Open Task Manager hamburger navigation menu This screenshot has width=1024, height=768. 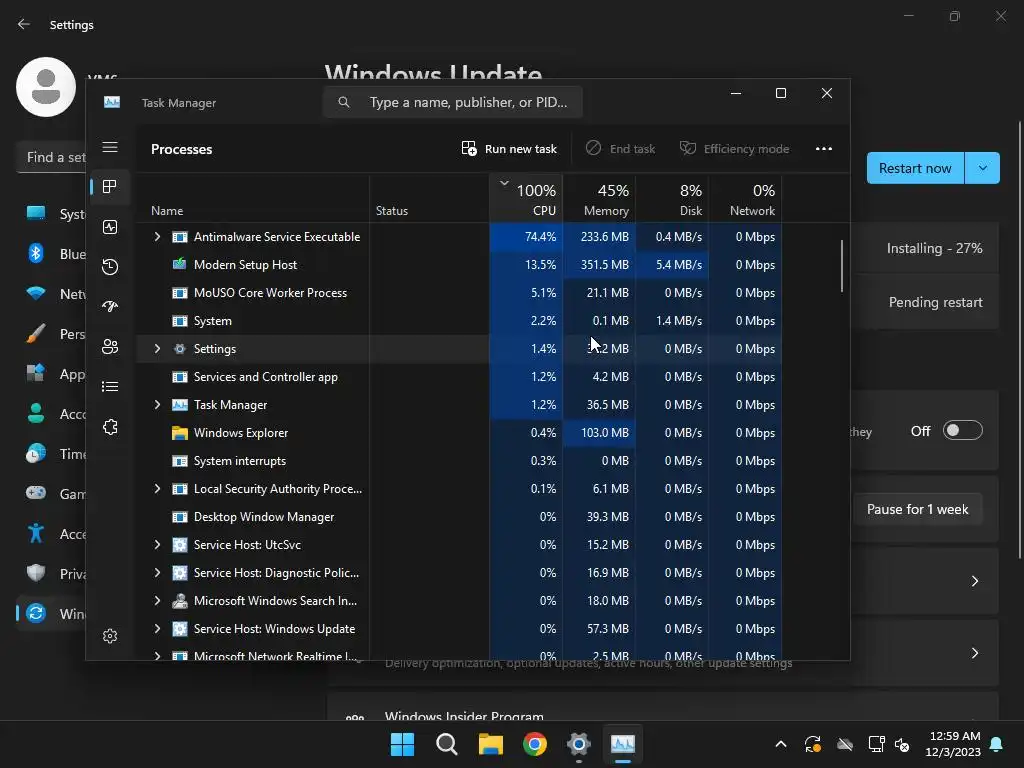[x=110, y=147]
